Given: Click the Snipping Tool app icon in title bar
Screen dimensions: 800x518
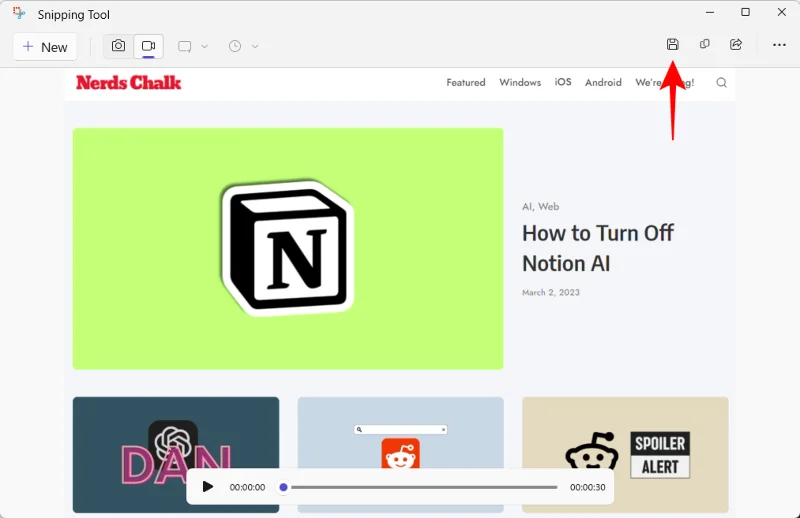Looking at the screenshot, I should [x=19, y=14].
